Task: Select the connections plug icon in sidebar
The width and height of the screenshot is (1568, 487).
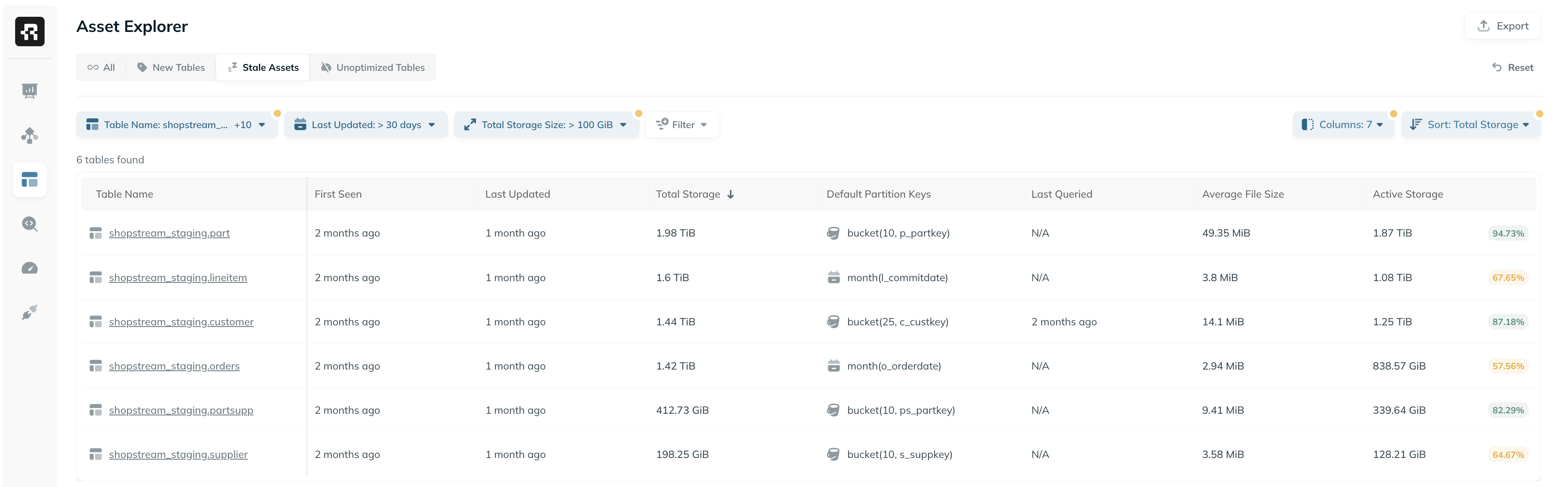Action: click(x=29, y=312)
